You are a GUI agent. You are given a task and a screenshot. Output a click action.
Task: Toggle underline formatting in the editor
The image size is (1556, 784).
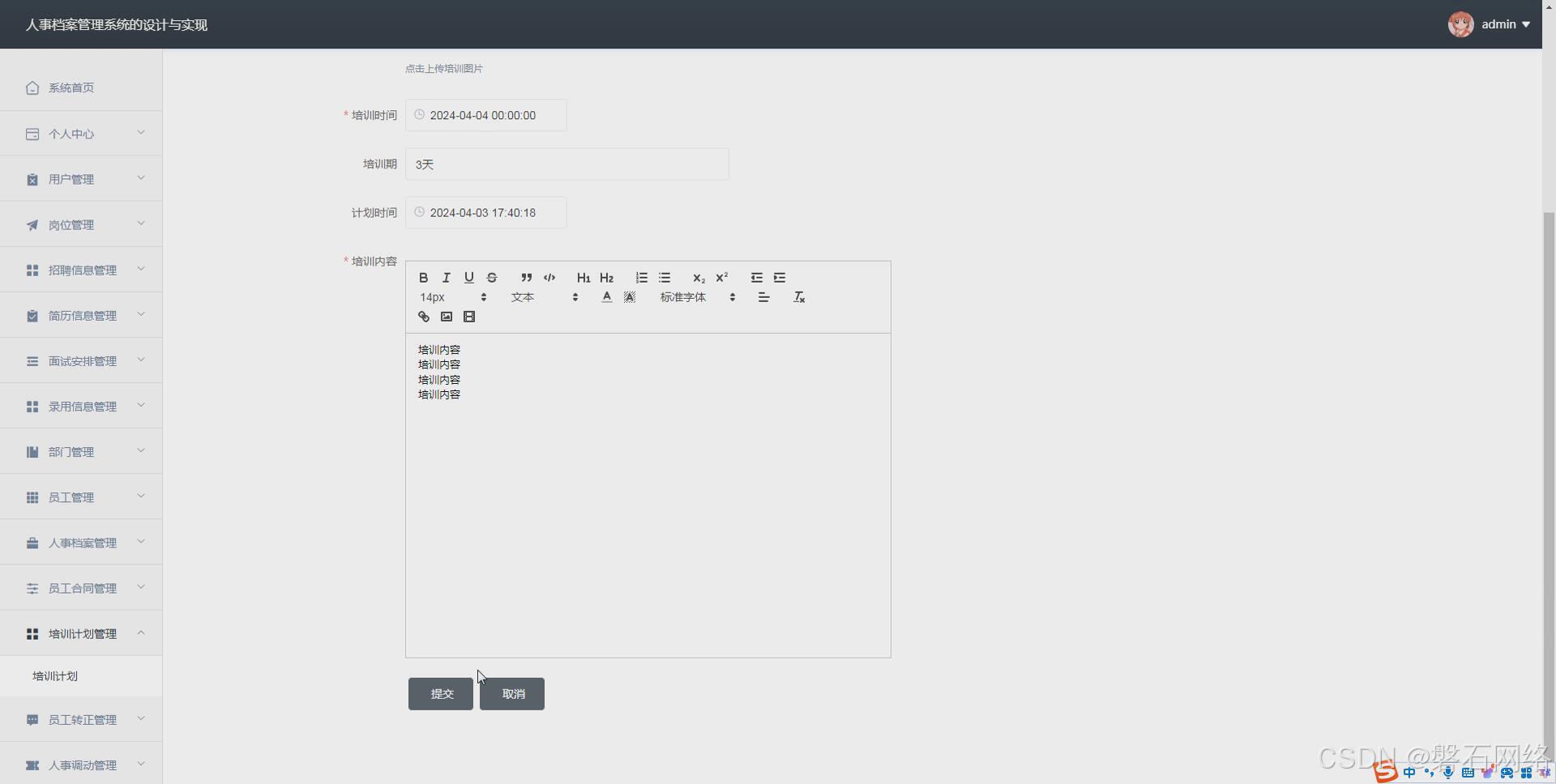point(468,278)
